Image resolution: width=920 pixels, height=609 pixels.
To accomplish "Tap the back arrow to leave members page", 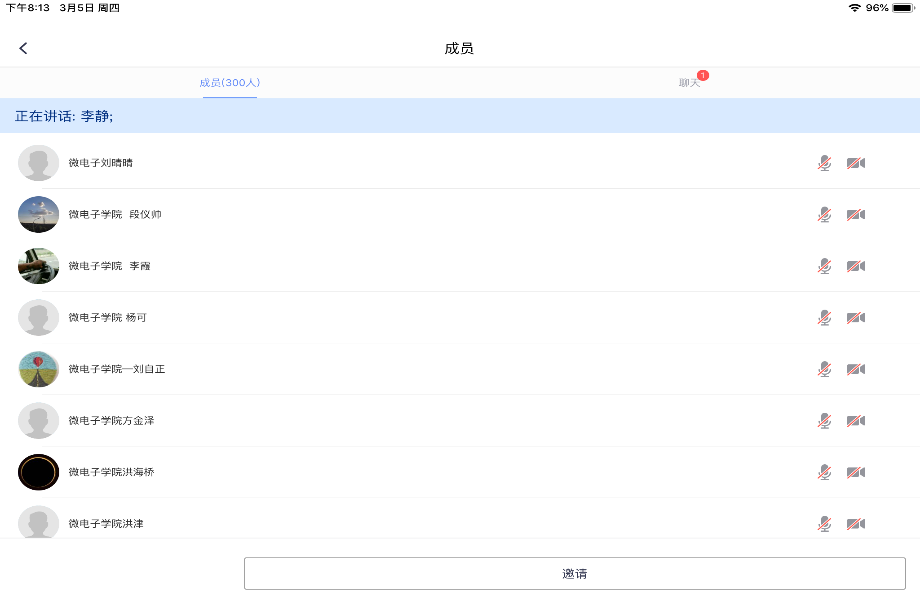I will click(x=24, y=48).
